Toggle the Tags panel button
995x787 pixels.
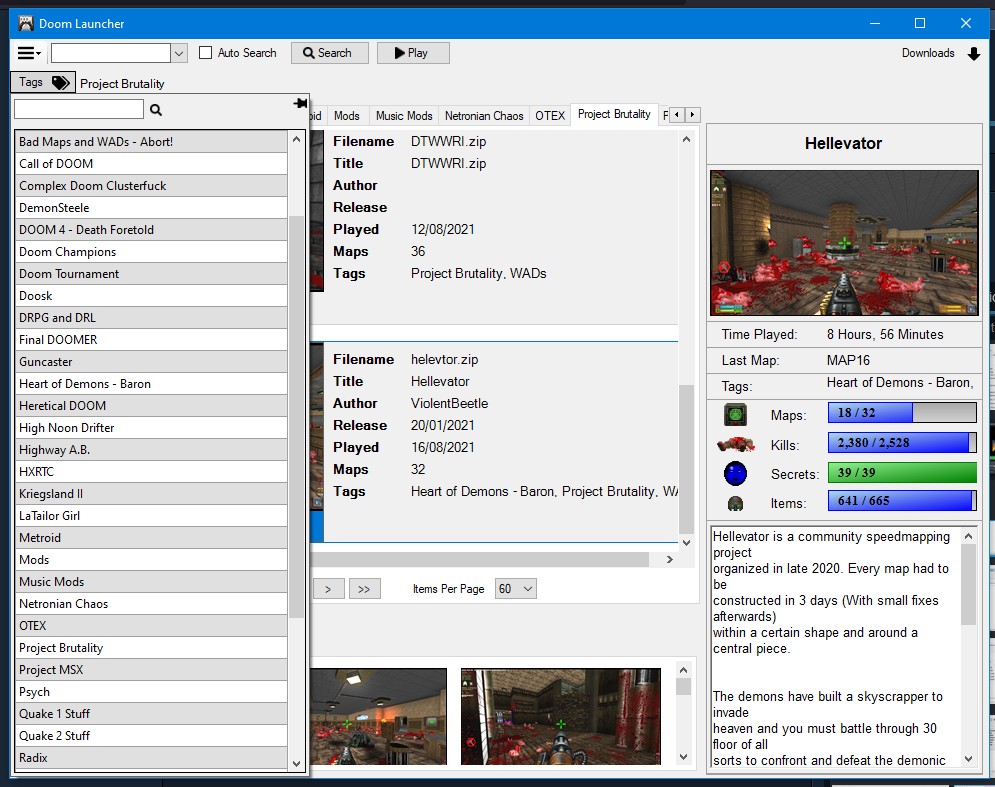[43, 83]
